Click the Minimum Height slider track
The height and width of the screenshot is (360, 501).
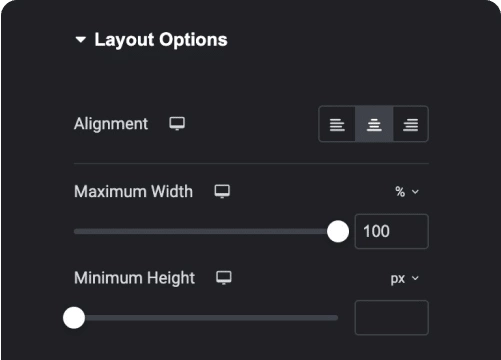coord(206,318)
